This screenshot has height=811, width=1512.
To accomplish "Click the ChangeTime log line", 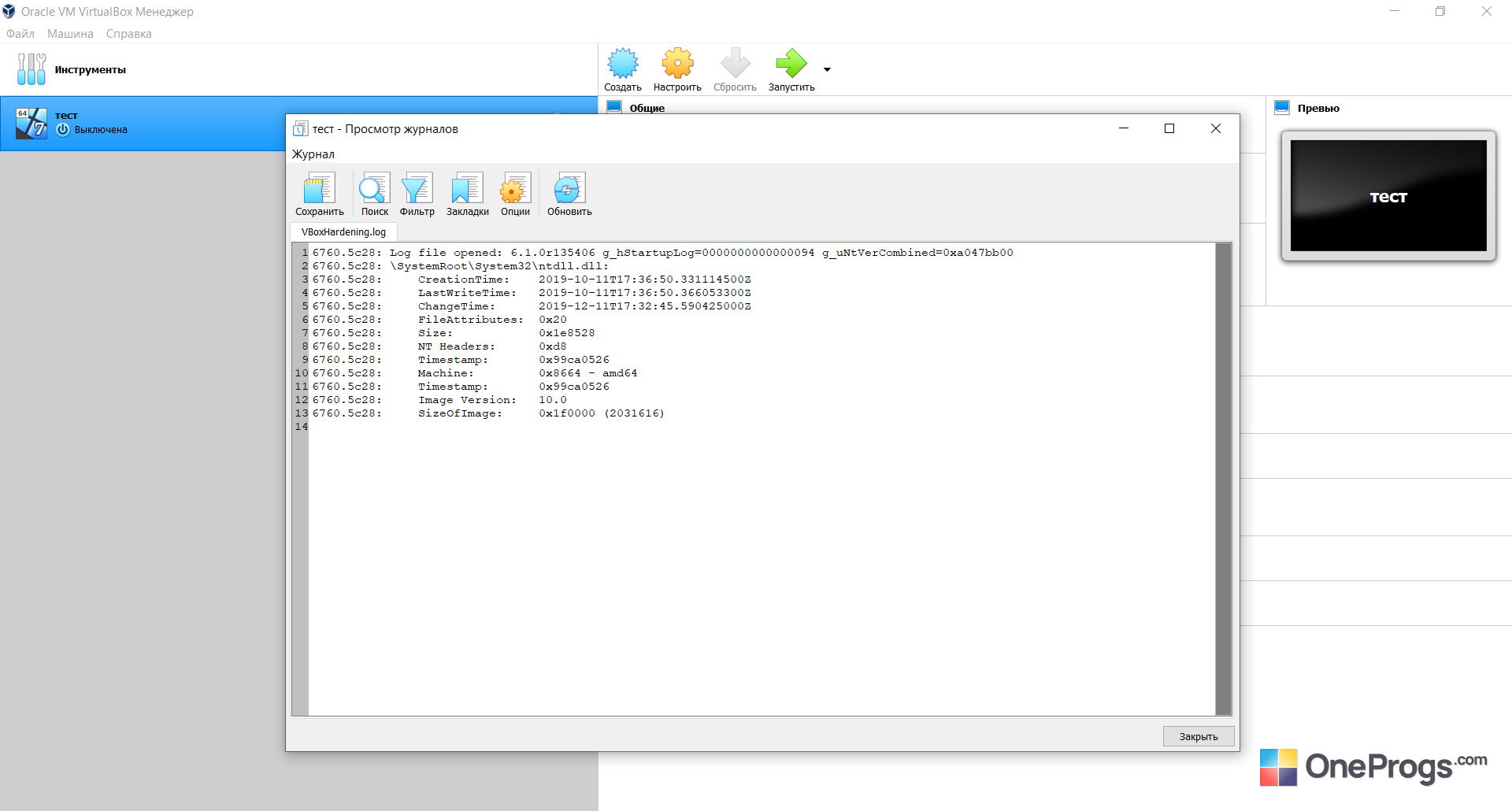I will tap(532, 306).
